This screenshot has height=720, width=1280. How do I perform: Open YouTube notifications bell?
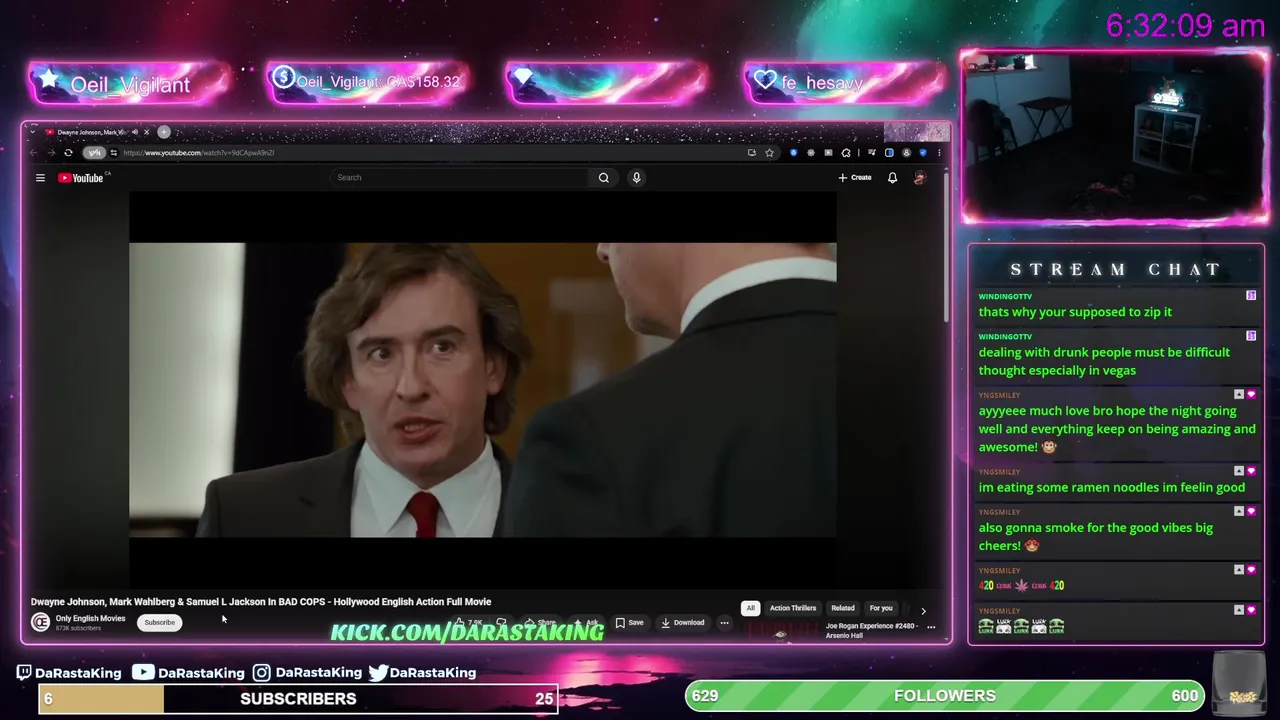click(892, 178)
